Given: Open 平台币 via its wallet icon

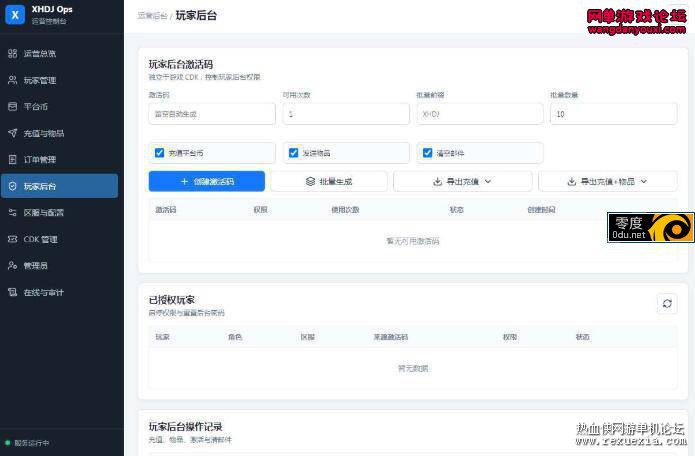Looking at the screenshot, I should click(x=12, y=106).
